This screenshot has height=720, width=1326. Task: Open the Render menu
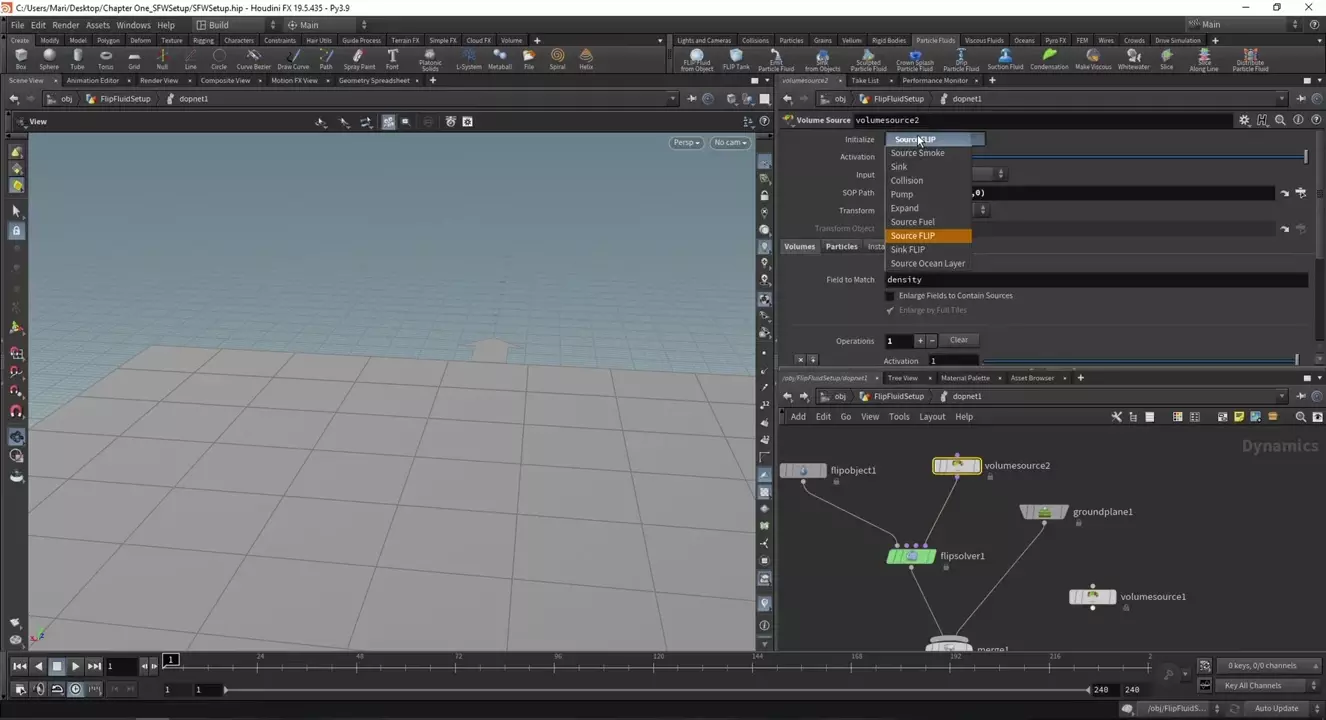[x=65, y=25]
